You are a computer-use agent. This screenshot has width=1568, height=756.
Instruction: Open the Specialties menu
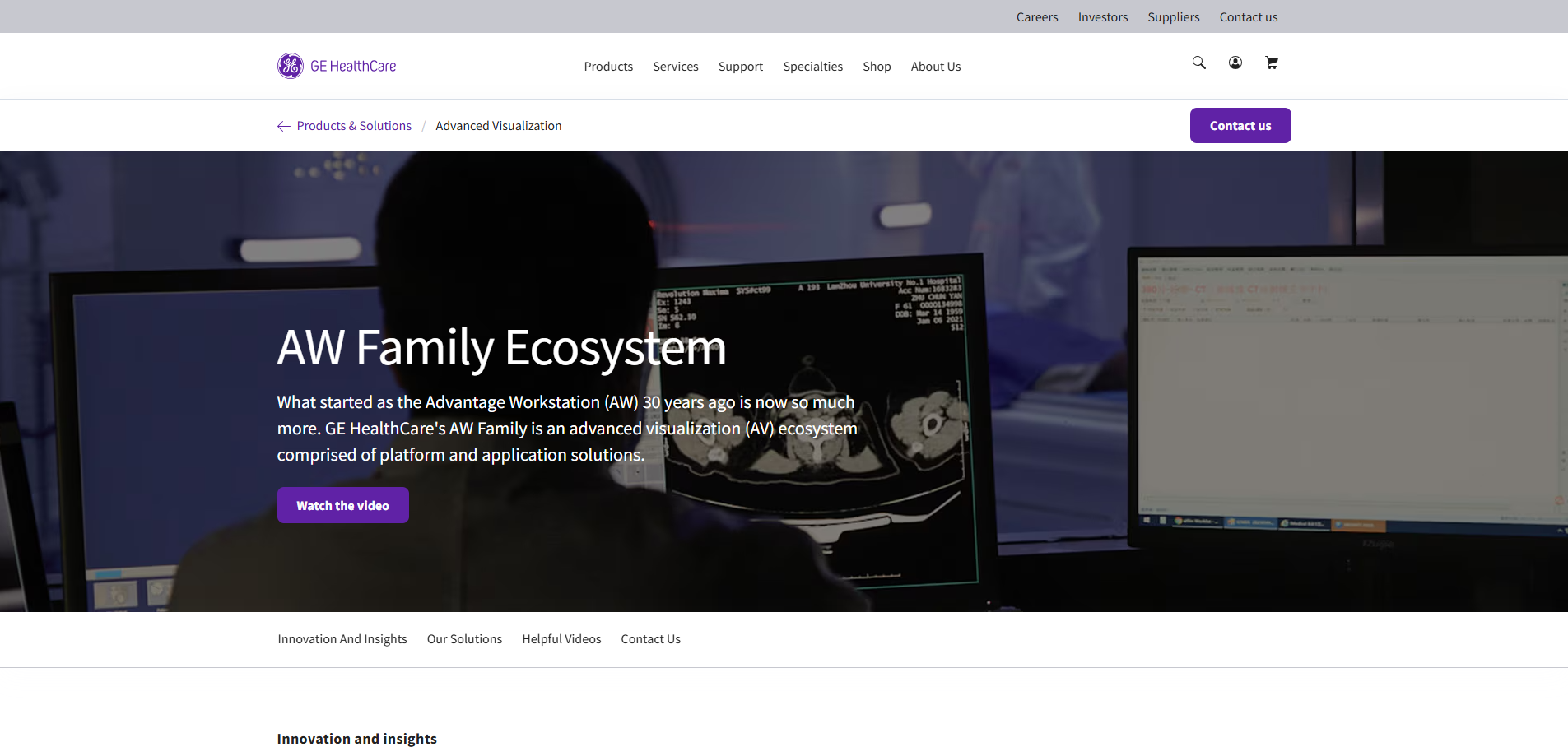tap(813, 67)
